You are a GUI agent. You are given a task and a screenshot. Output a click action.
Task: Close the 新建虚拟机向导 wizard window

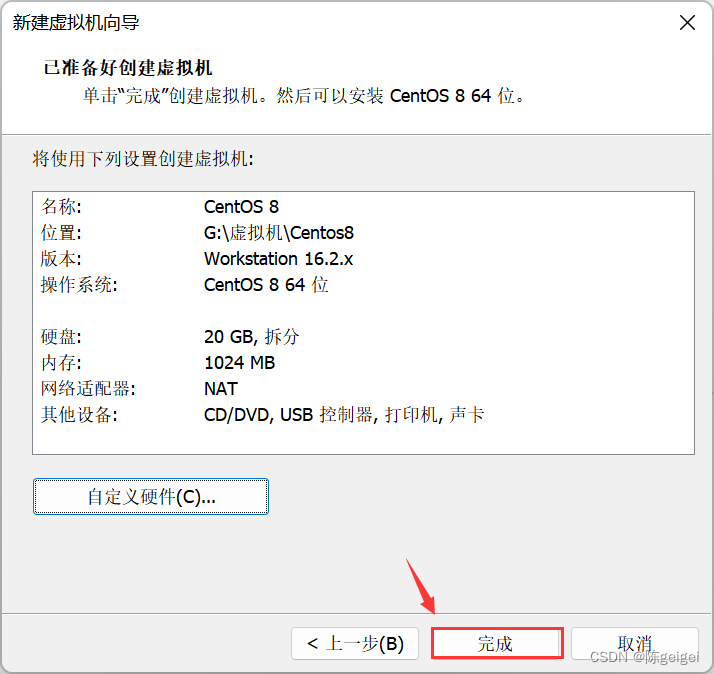[687, 22]
